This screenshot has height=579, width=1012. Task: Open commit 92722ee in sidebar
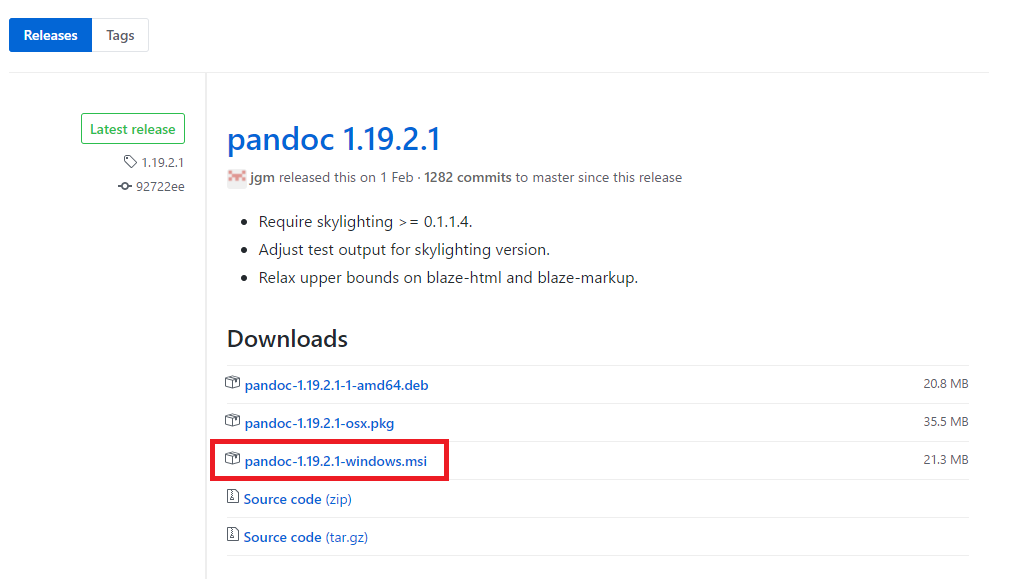tap(160, 187)
